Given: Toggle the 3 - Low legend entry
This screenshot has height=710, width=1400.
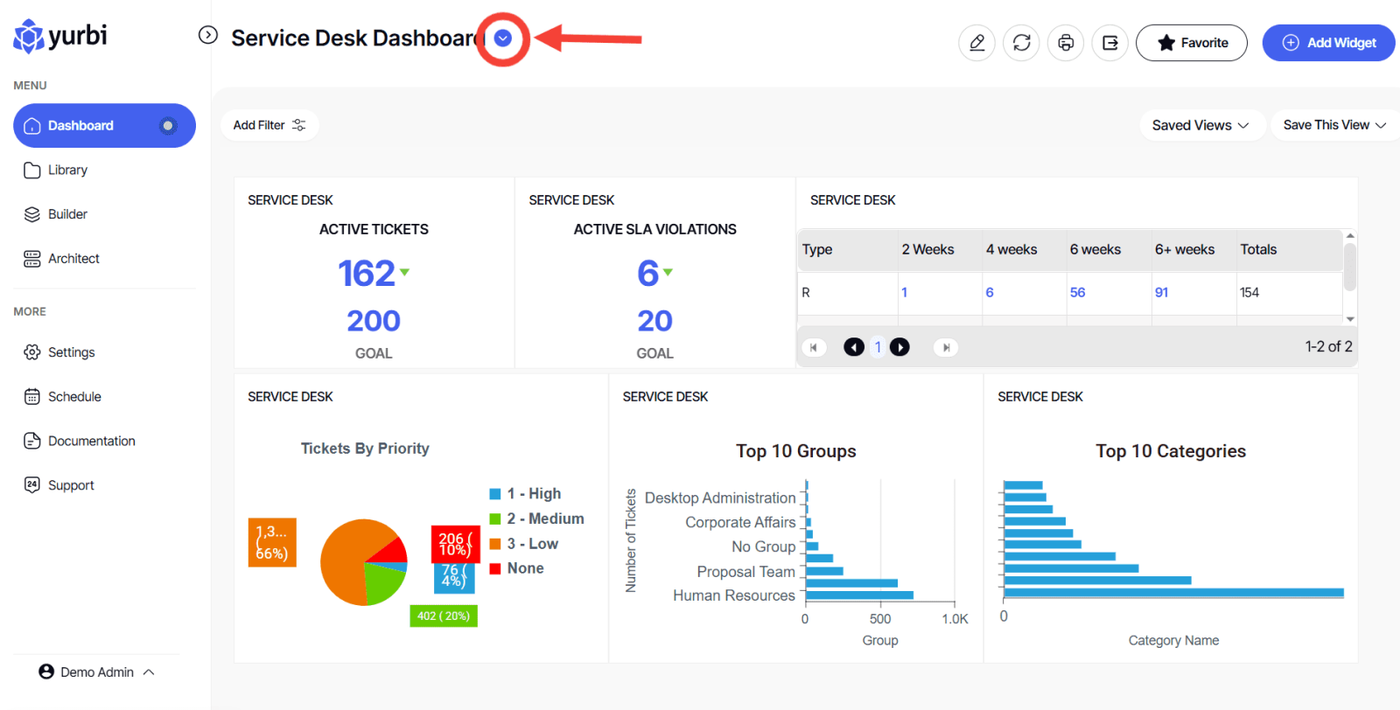Looking at the screenshot, I should click(x=524, y=544).
